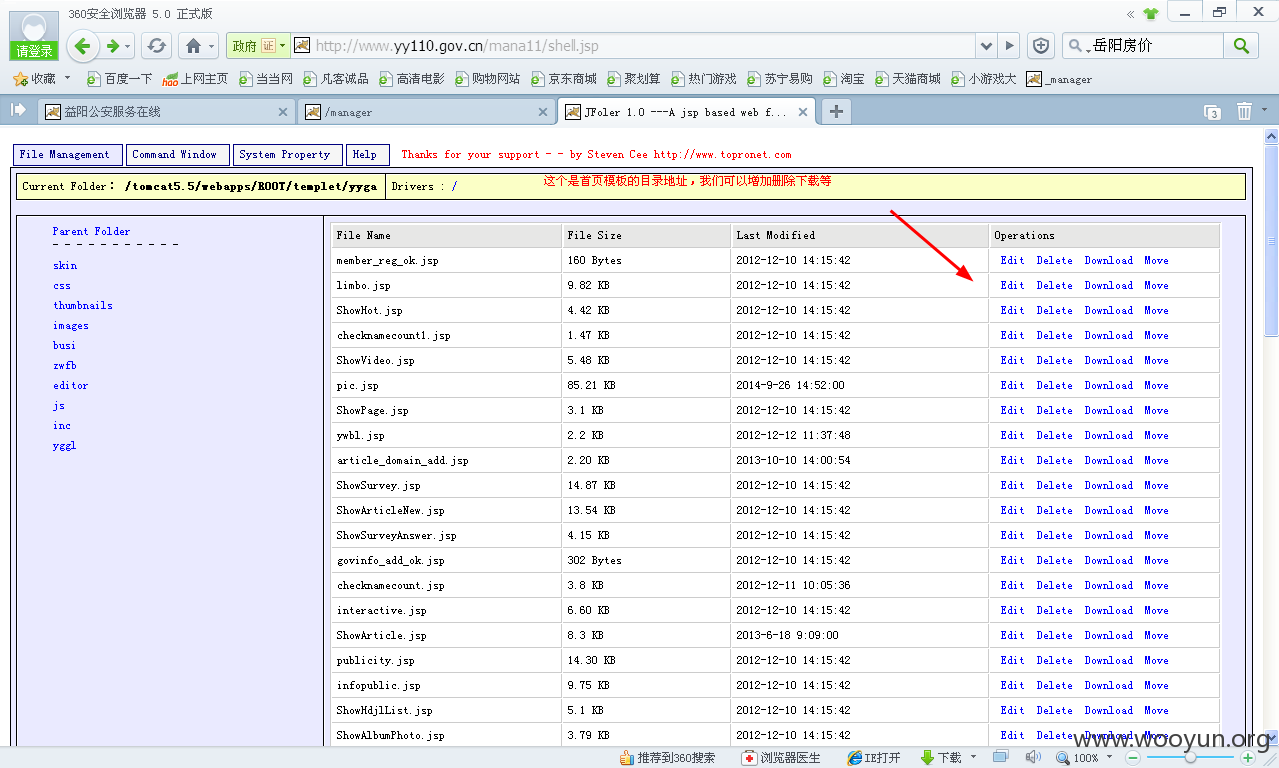Open 收藏 favorites star
Viewport: 1279px width, 768px height.
[x=36, y=78]
